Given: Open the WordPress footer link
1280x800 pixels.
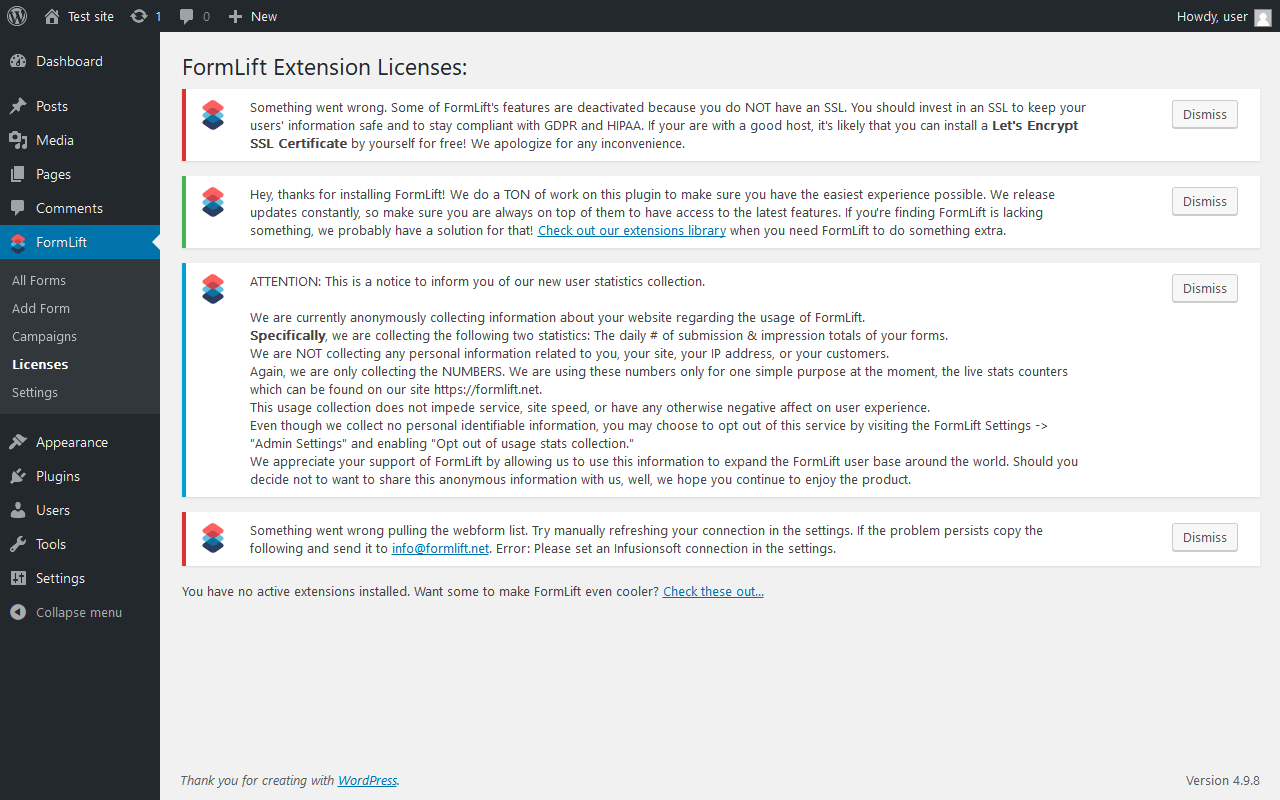Looking at the screenshot, I should (x=367, y=780).
